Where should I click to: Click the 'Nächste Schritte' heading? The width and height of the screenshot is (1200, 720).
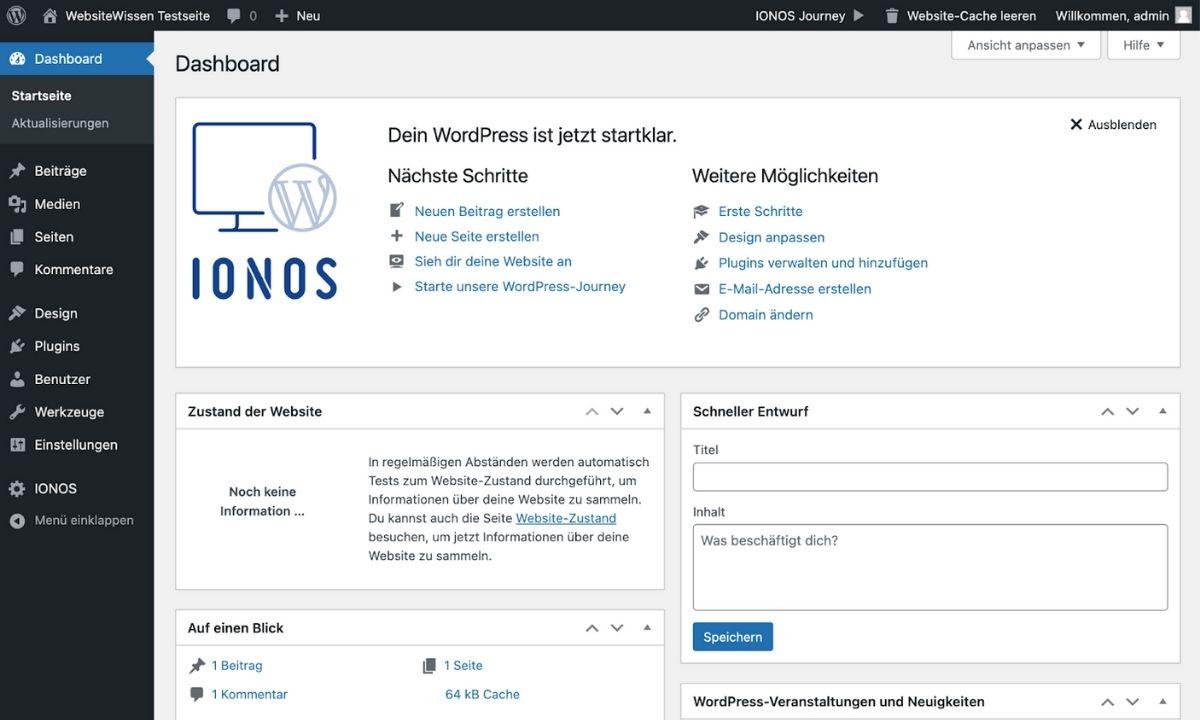458,176
